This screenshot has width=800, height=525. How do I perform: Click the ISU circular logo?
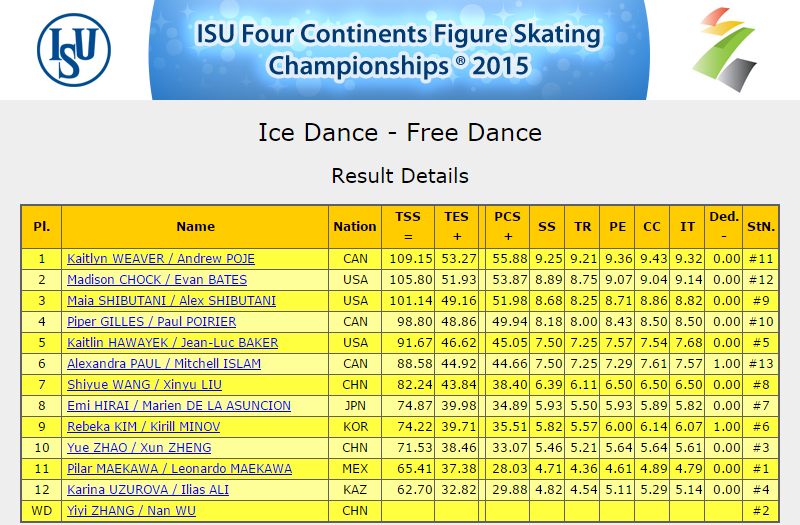pos(74,49)
